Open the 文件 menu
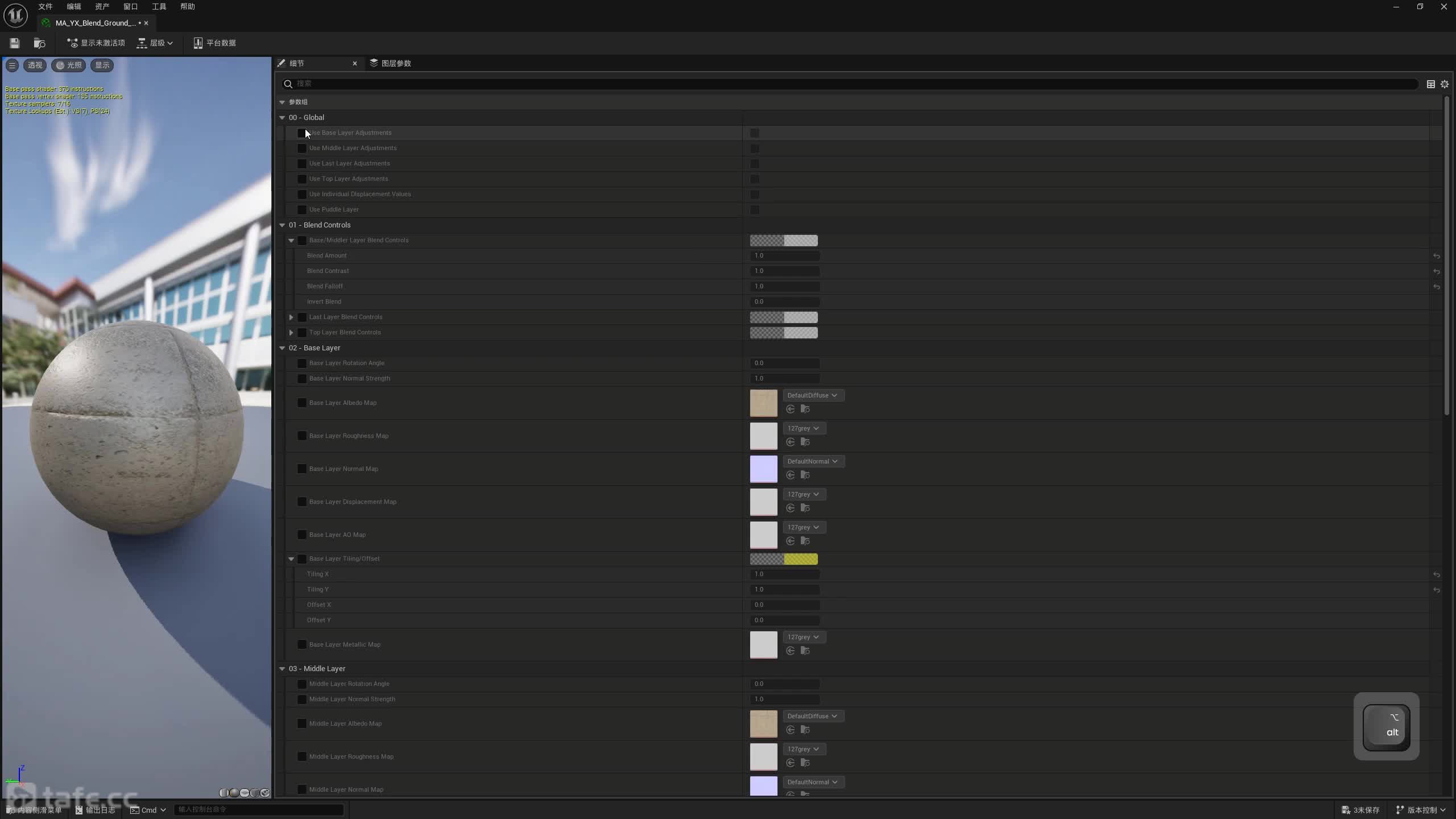Screen dimensions: 1456x819 coord(45,7)
